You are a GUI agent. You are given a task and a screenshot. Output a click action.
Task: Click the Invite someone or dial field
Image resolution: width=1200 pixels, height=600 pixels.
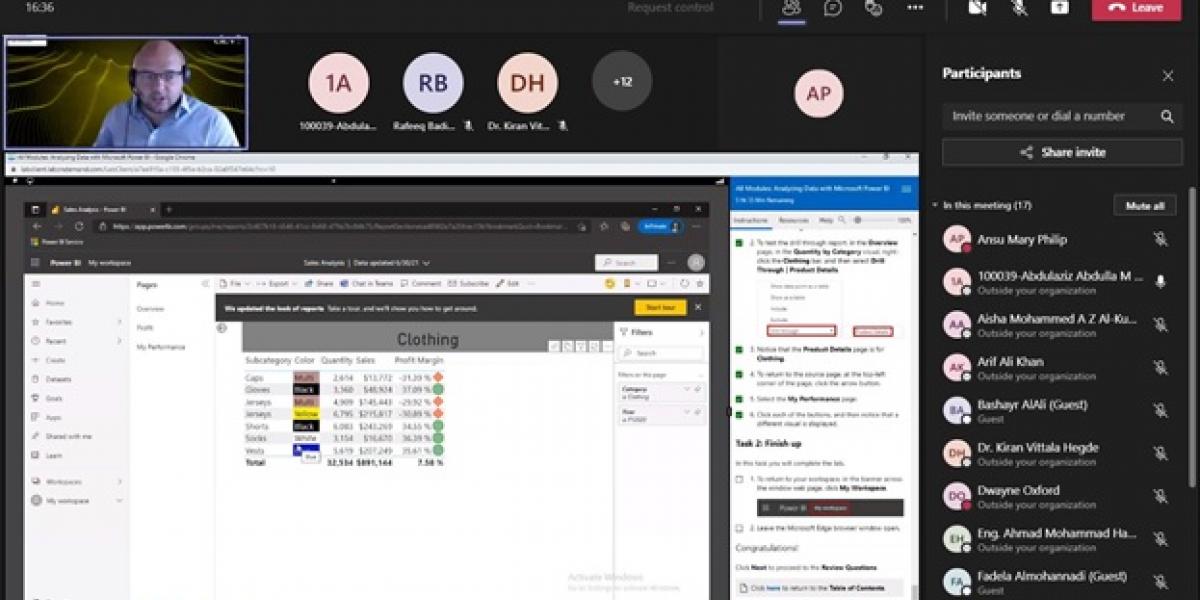click(x=1062, y=116)
